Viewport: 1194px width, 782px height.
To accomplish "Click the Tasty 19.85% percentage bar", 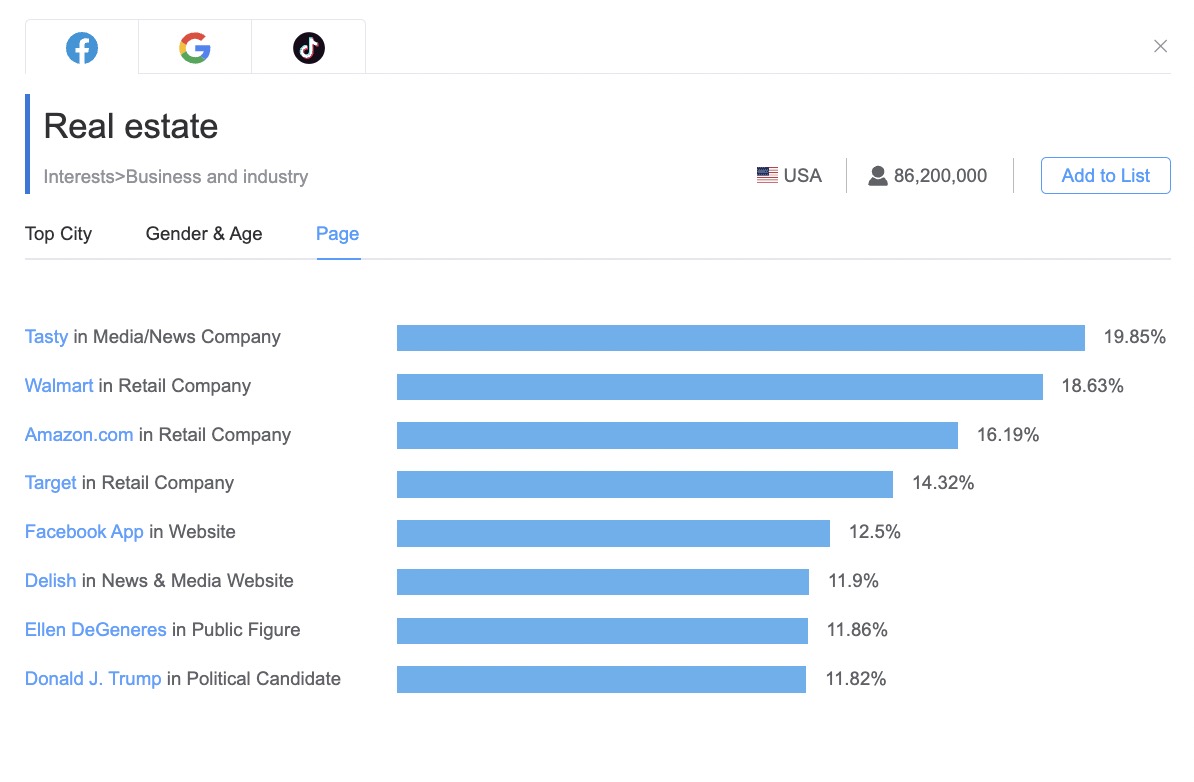I will 740,338.
